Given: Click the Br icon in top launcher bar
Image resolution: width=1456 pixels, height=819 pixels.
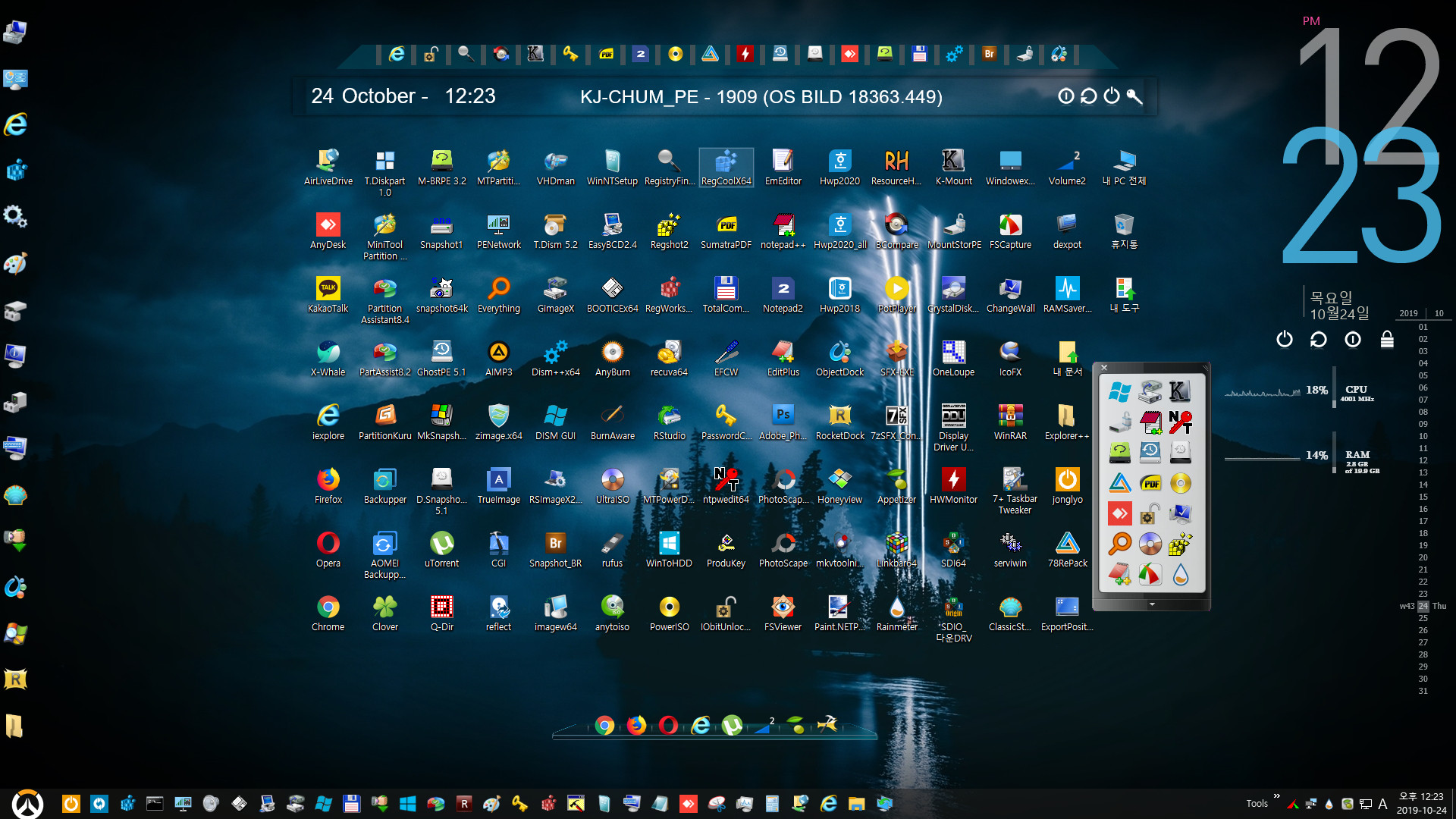Looking at the screenshot, I should 989,54.
